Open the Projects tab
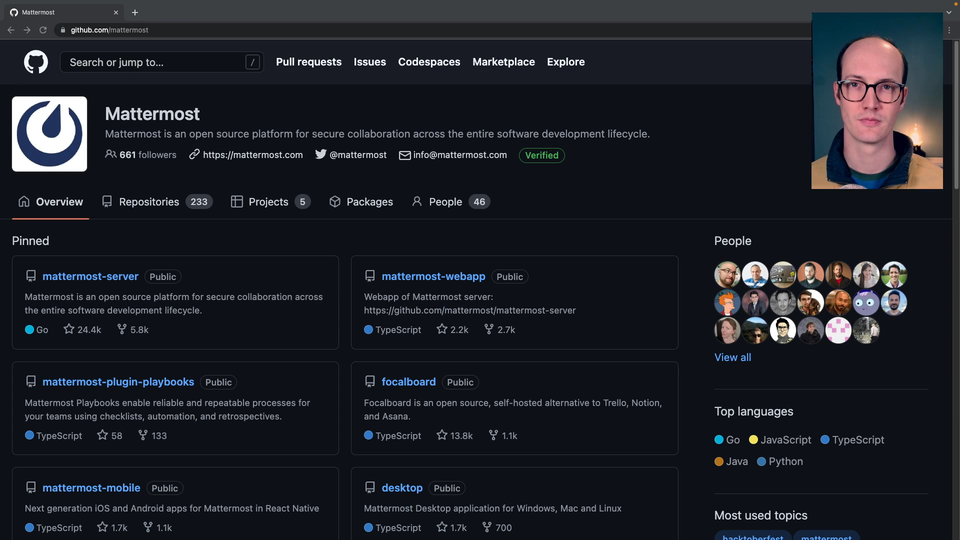Viewport: 960px width, 540px height. (269, 202)
